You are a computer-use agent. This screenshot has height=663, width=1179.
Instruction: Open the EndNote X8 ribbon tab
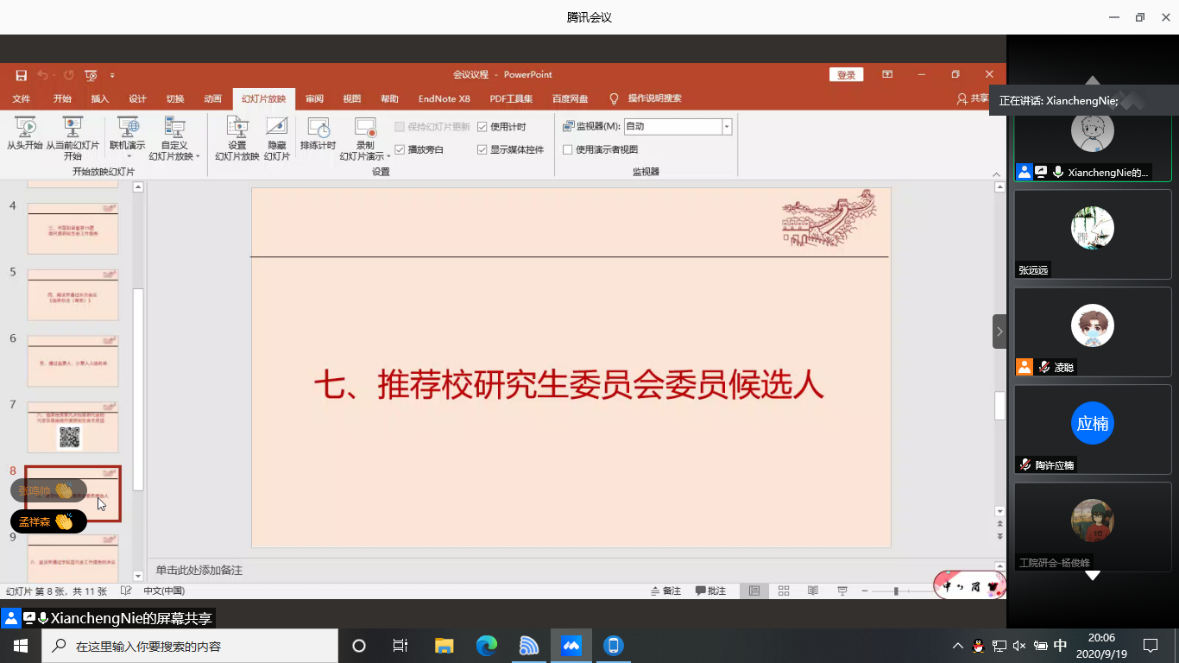443,99
